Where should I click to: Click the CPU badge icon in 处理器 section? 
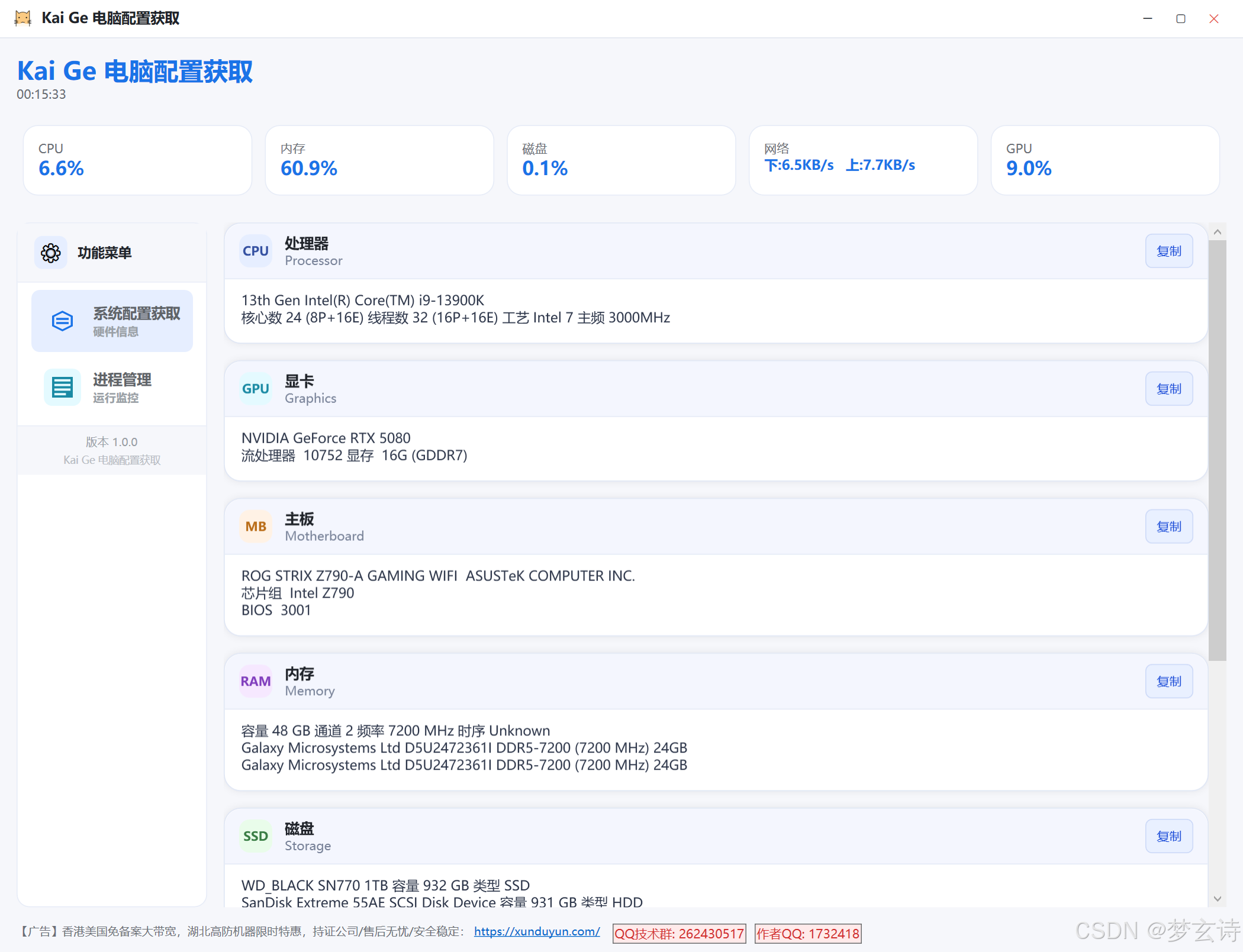pos(256,251)
